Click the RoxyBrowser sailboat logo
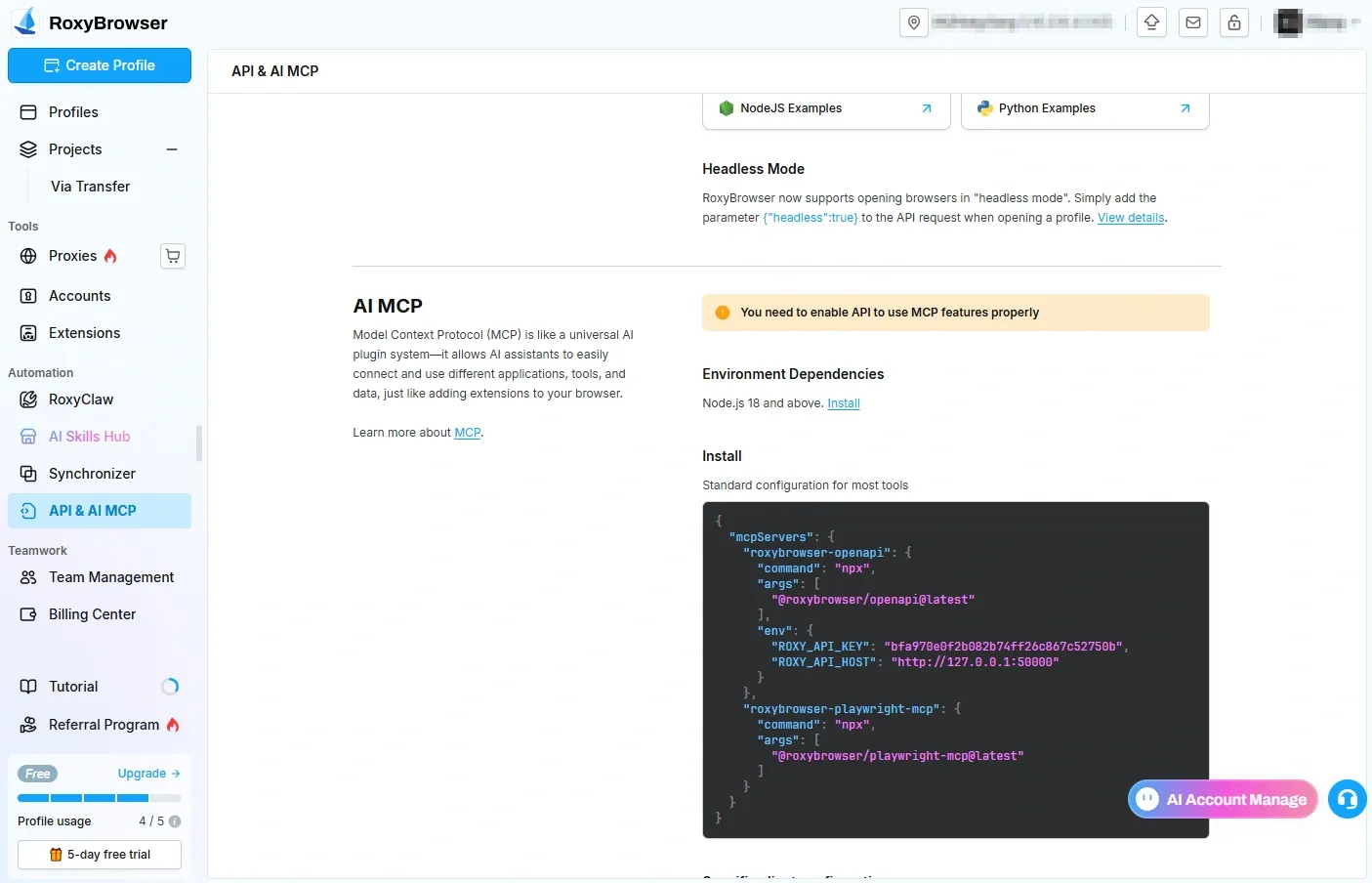The image size is (1372, 883). pyautogui.click(x=26, y=21)
